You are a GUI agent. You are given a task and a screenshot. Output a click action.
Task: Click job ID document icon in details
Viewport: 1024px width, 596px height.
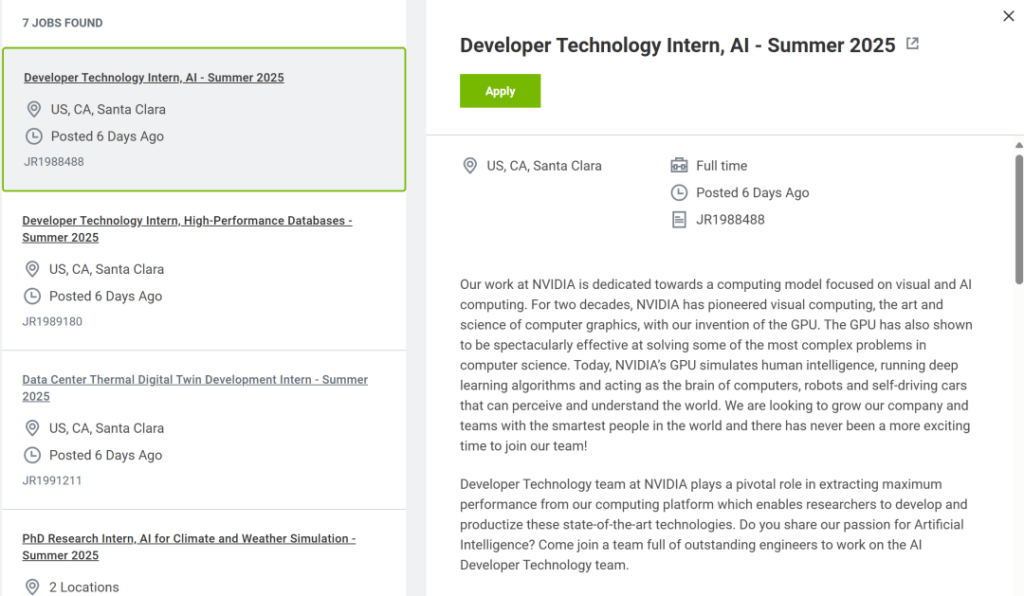[x=679, y=220]
